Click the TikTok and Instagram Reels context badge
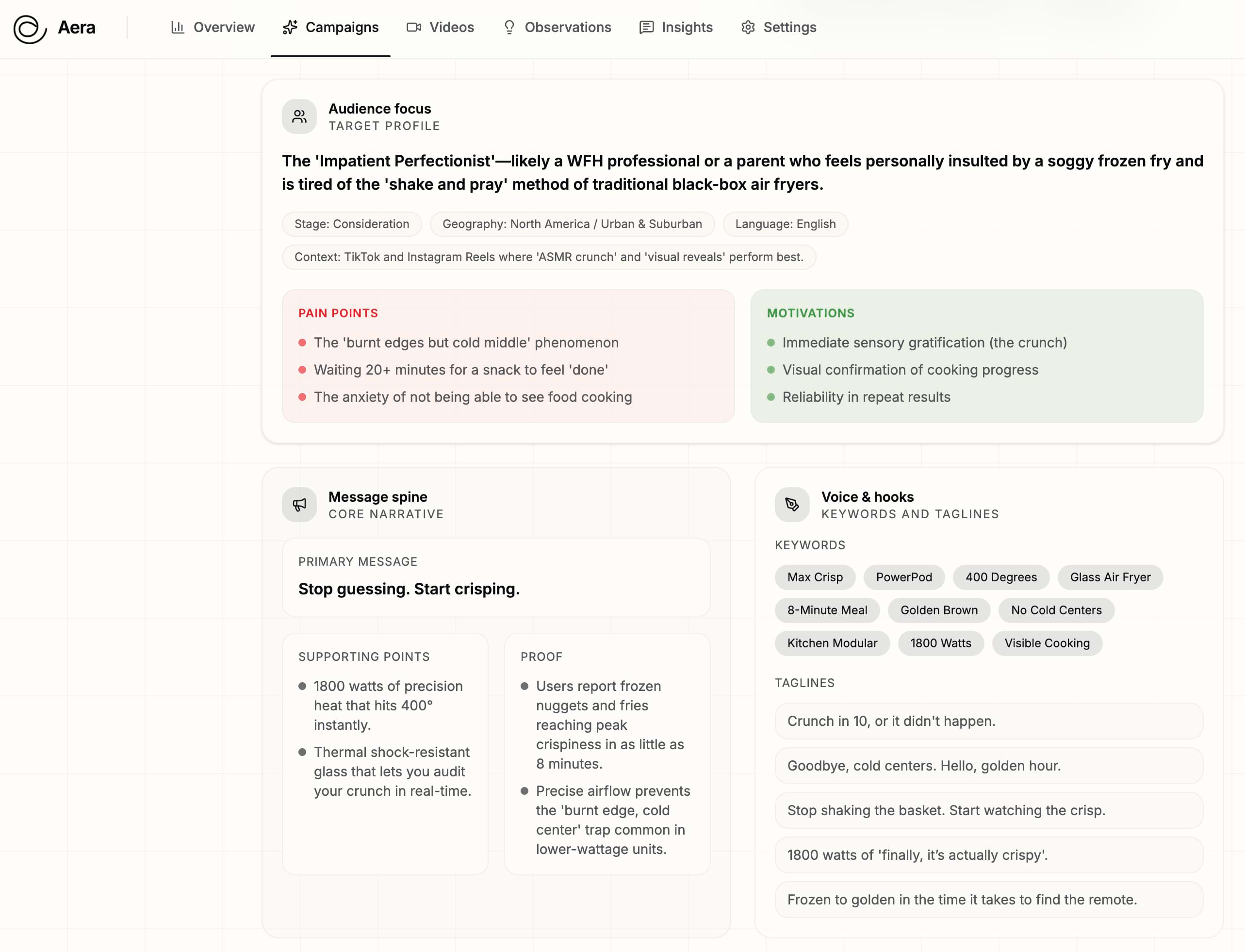This screenshot has width=1245, height=952. [x=549, y=257]
